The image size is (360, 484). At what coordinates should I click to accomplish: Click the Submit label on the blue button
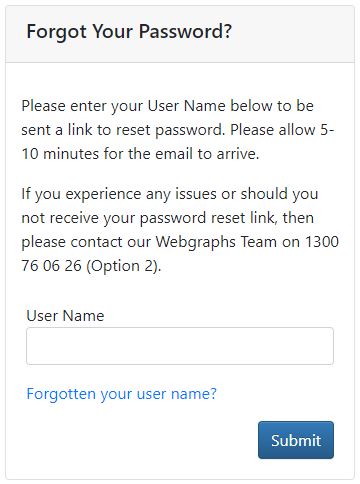296,440
